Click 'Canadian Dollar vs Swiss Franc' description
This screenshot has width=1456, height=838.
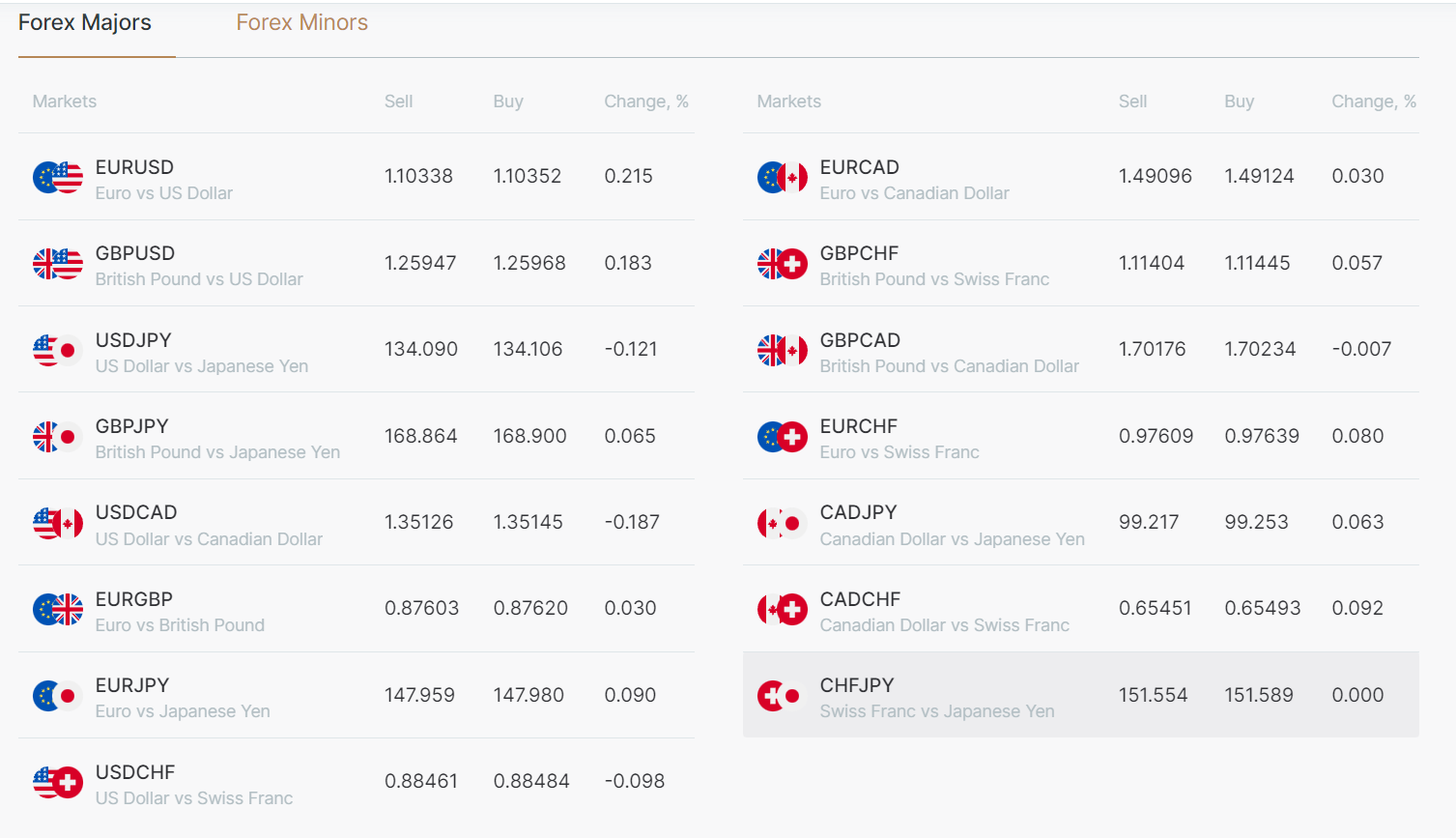tap(945, 625)
